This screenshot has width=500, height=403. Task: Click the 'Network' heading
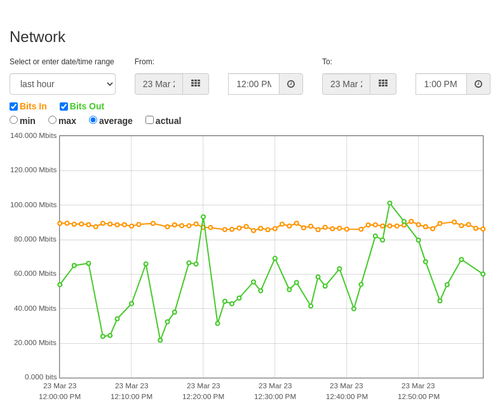(x=37, y=37)
